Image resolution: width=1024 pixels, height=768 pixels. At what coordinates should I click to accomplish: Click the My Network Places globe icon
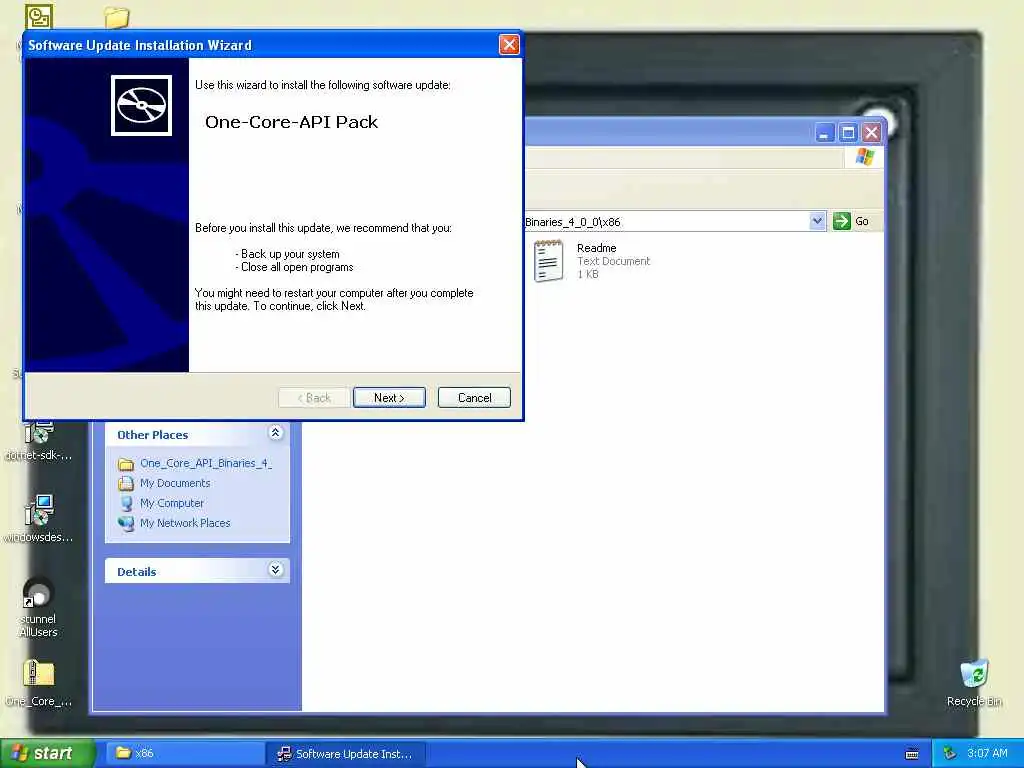click(x=126, y=523)
